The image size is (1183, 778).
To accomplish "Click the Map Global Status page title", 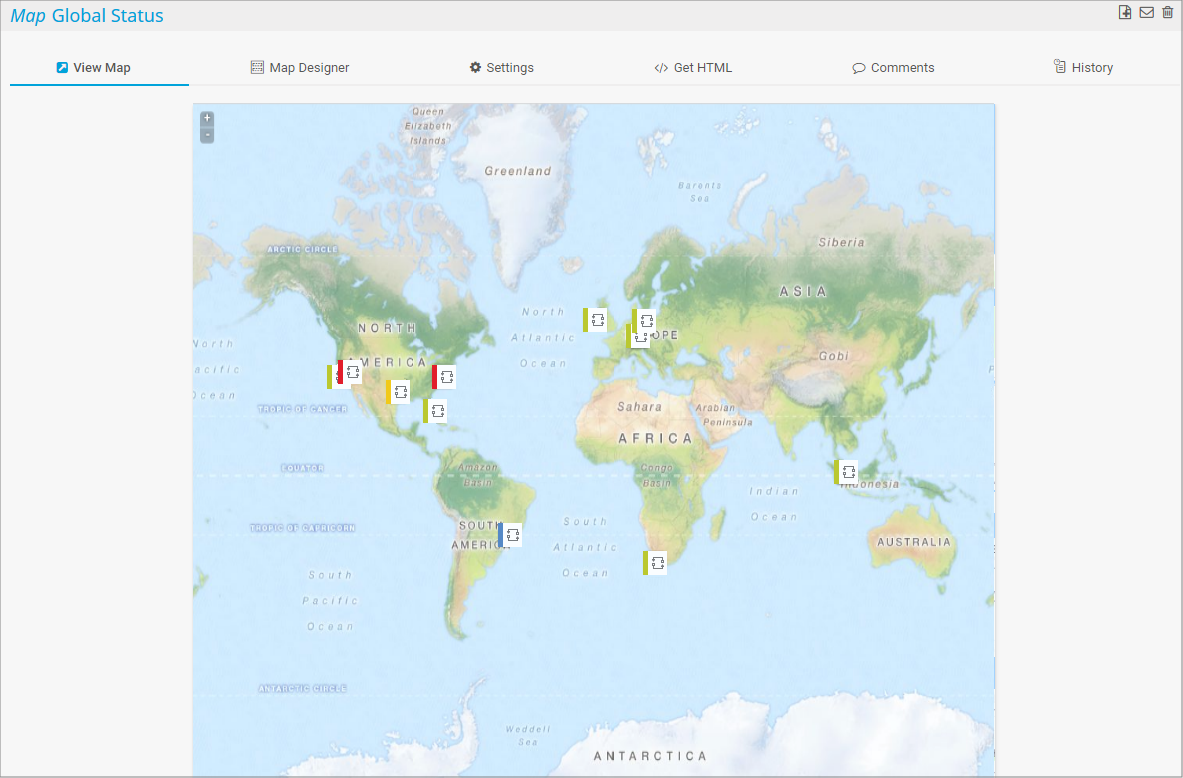I will tap(87, 16).
